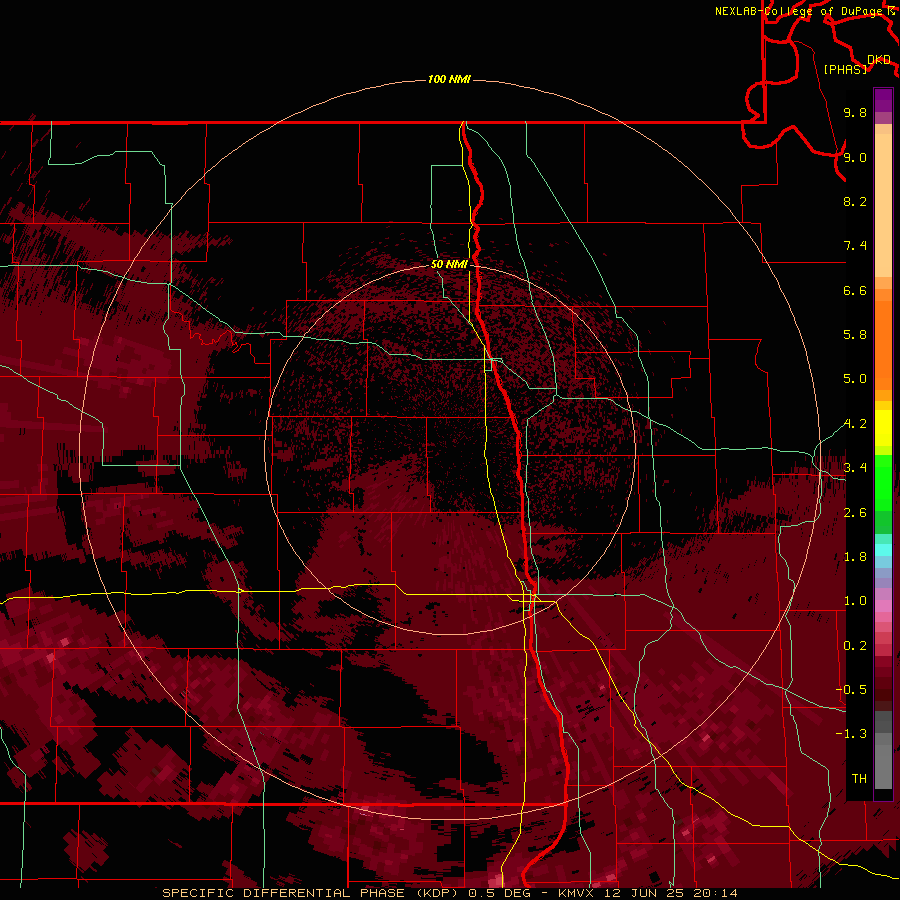The width and height of the screenshot is (900, 900).
Task: Click the KMVX radar site identifier
Action: pyautogui.click(x=576, y=893)
